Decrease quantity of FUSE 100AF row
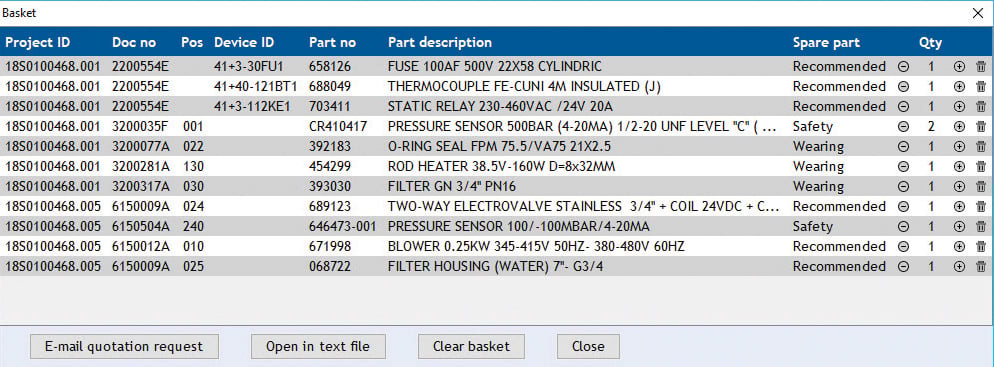This screenshot has height=367, width=994. [904, 67]
